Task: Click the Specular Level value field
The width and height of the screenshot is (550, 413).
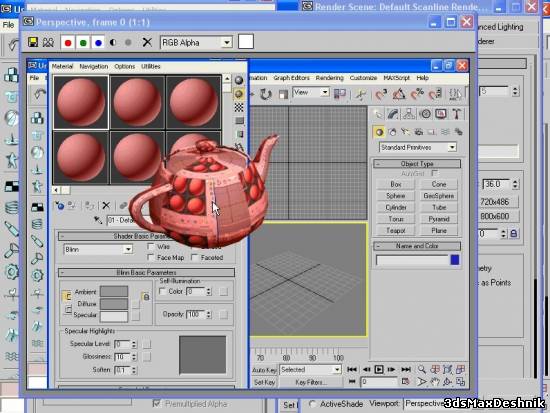Action: [x=122, y=344]
